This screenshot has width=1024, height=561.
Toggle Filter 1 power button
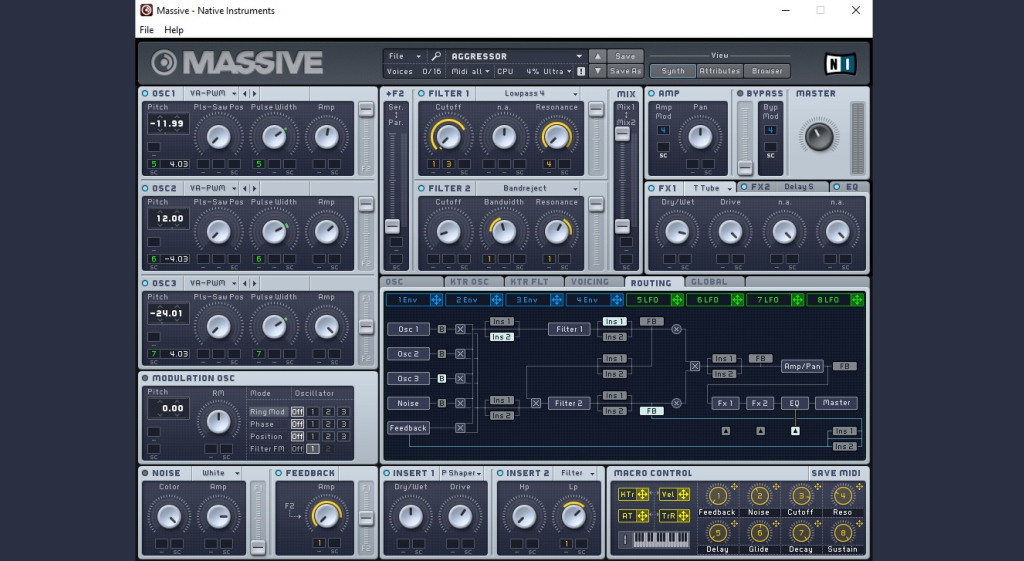click(x=421, y=93)
